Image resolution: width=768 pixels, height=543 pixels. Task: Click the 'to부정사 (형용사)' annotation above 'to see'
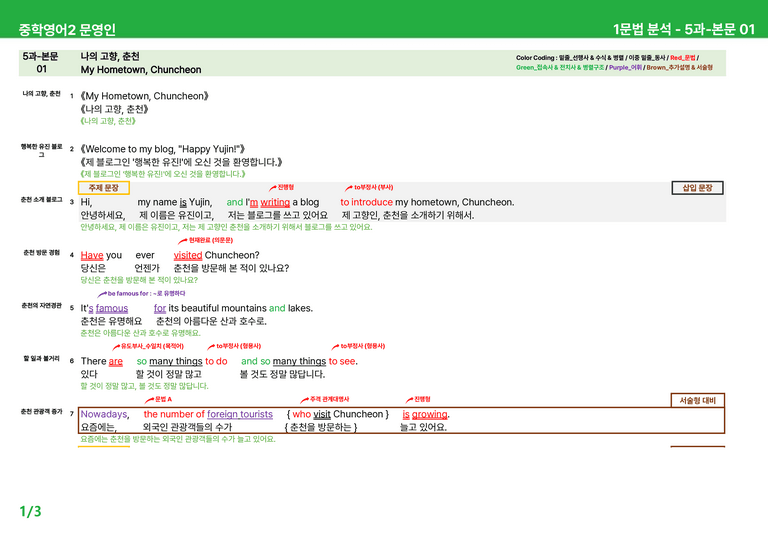pos(359,346)
